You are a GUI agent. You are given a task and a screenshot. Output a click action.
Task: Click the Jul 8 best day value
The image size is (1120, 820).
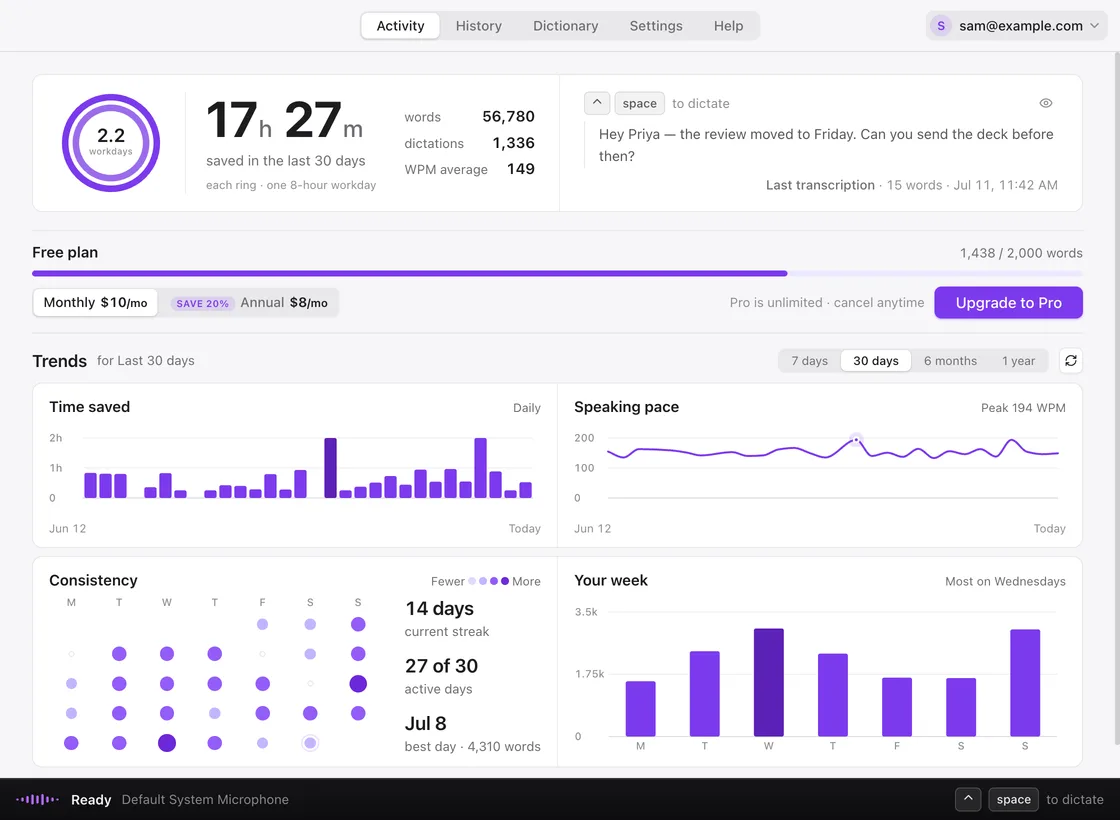[x=426, y=723]
